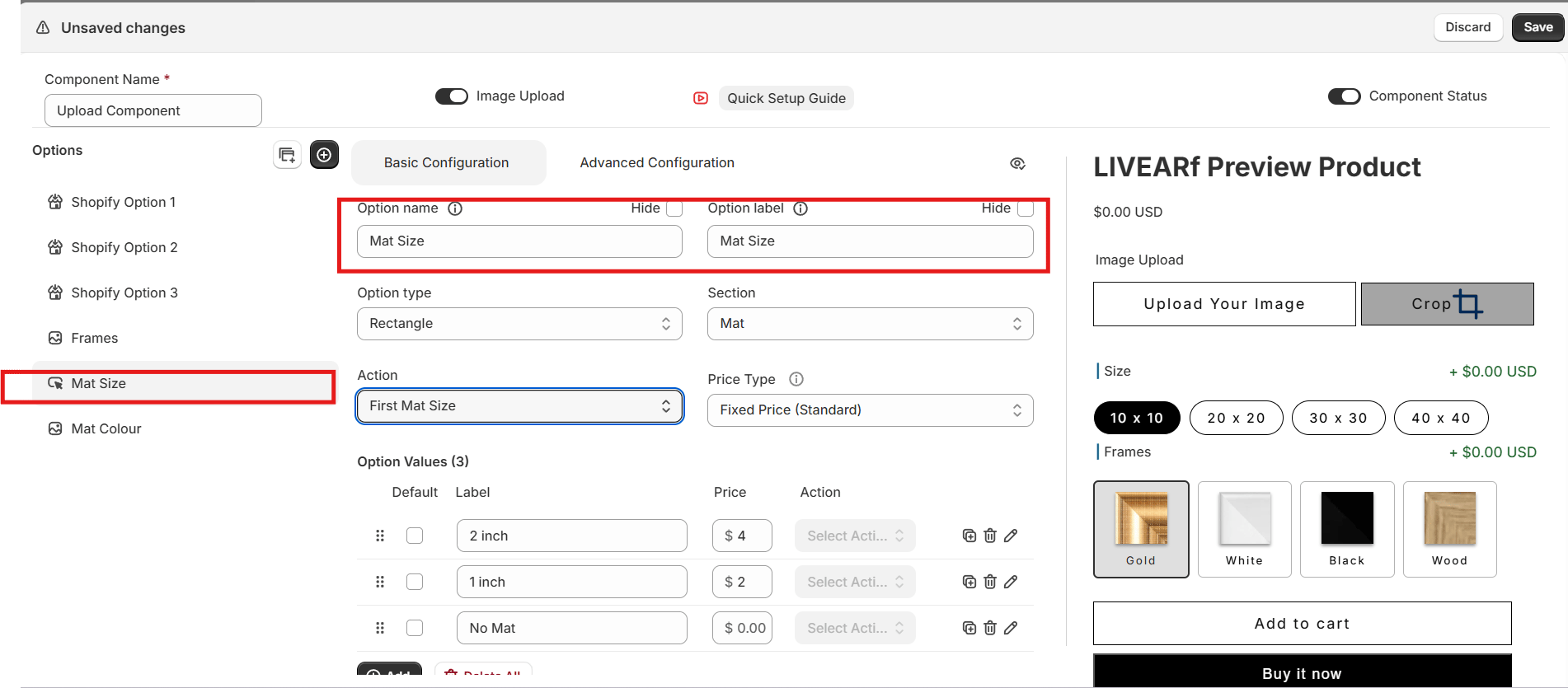Screen dimensions: 1568x688
Task: Click the Option name info icon
Action: pyautogui.click(x=455, y=208)
